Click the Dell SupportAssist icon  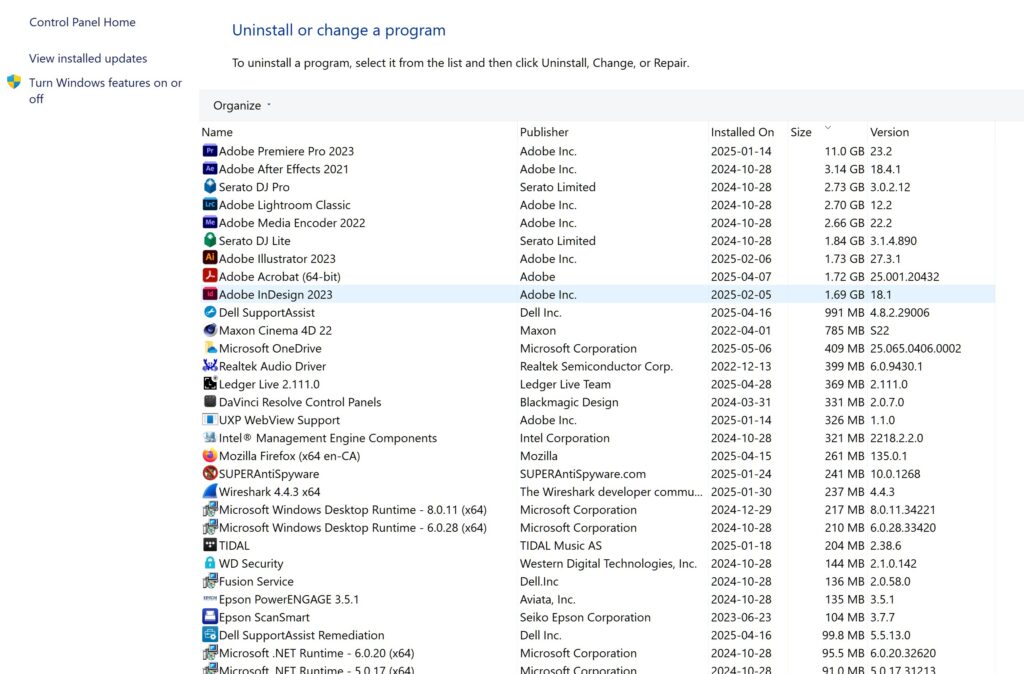point(210,312)
